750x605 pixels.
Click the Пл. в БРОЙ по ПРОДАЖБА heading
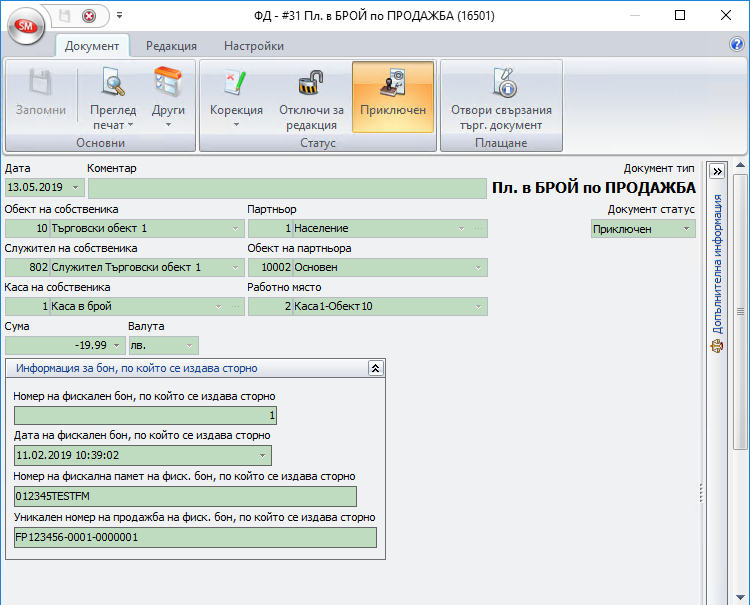click(x=594, y=187)
